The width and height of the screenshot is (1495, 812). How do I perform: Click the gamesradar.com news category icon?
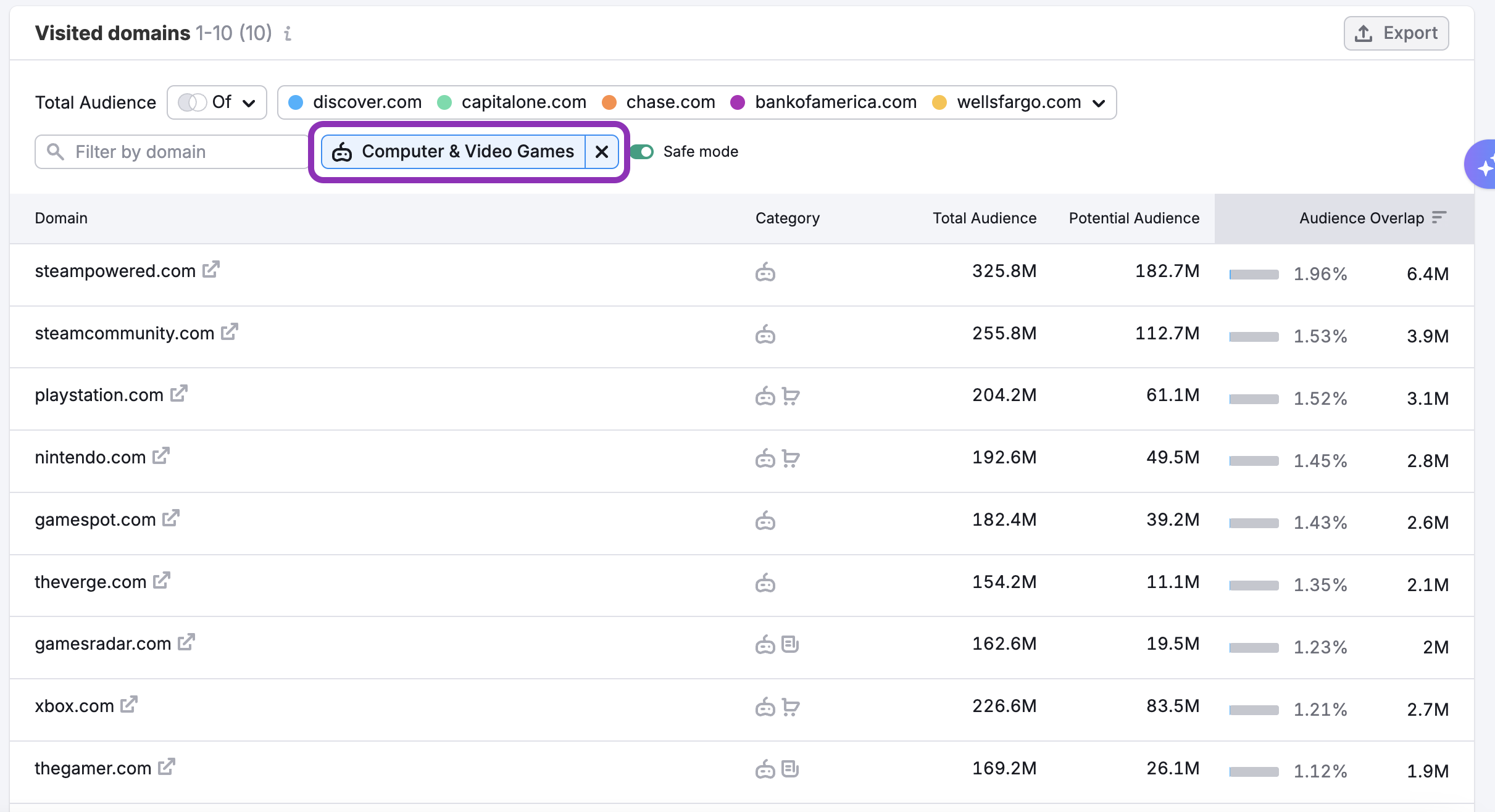point(790,645)
